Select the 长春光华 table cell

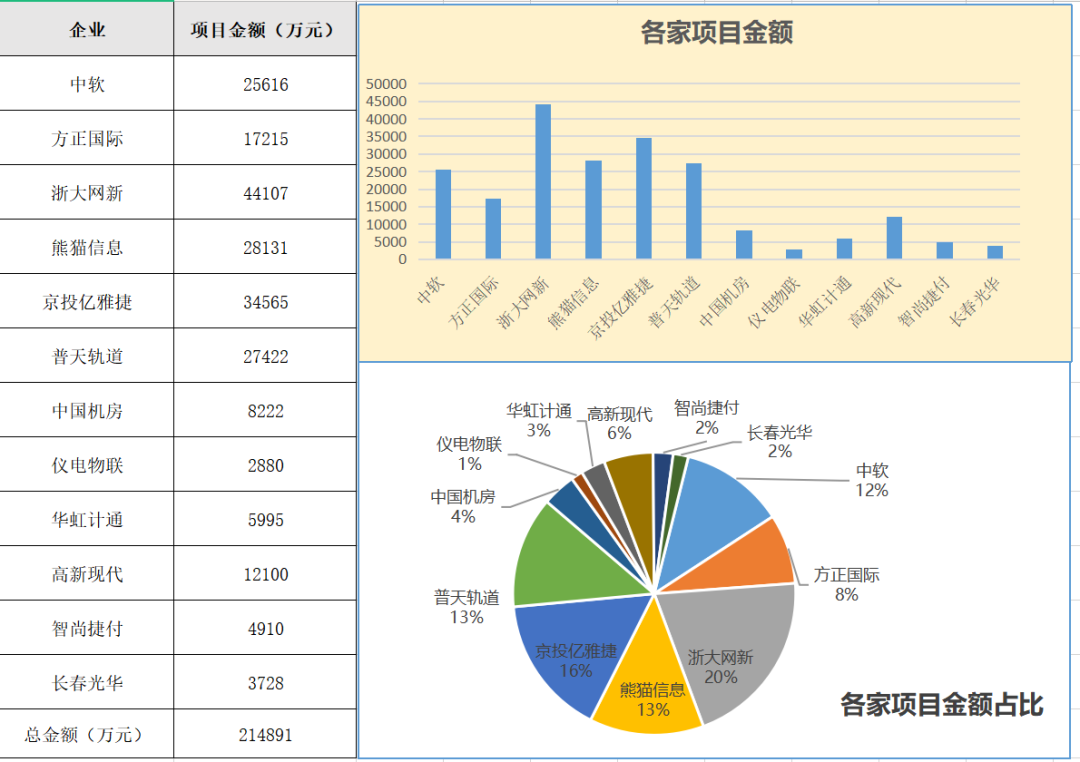tap(87, 682)
